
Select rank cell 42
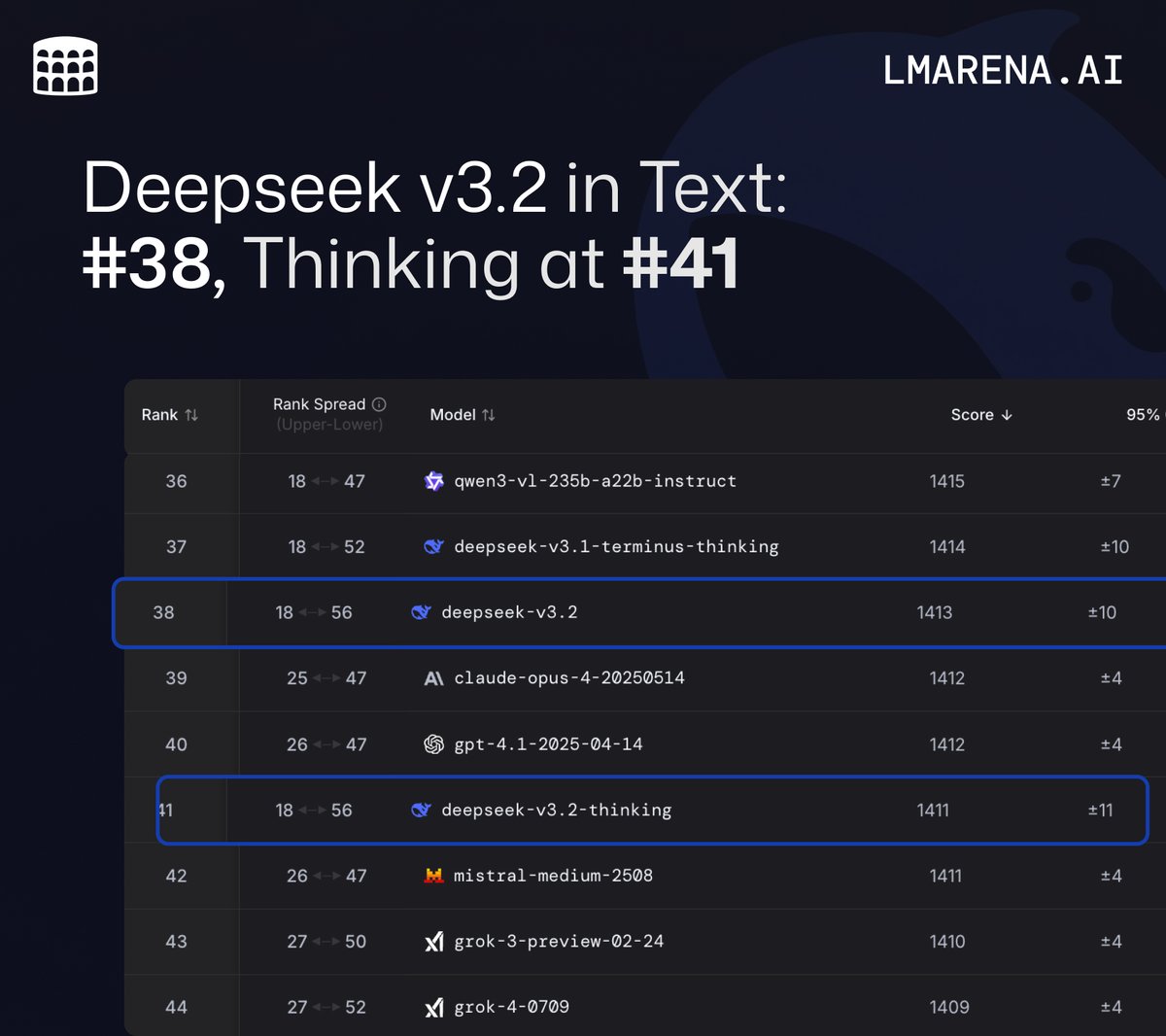point(176,876)
